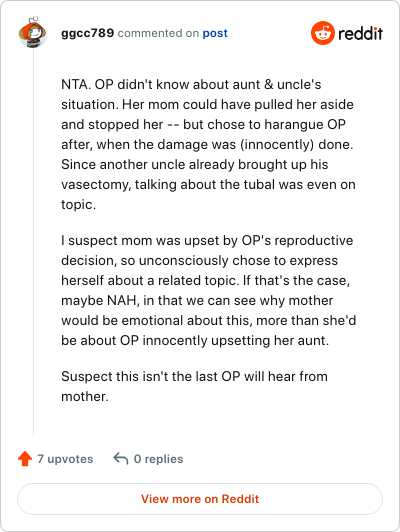Click the orange upvote arrow icon
The height and width of the screenshot is (532, 400).
tap(25, 459)
